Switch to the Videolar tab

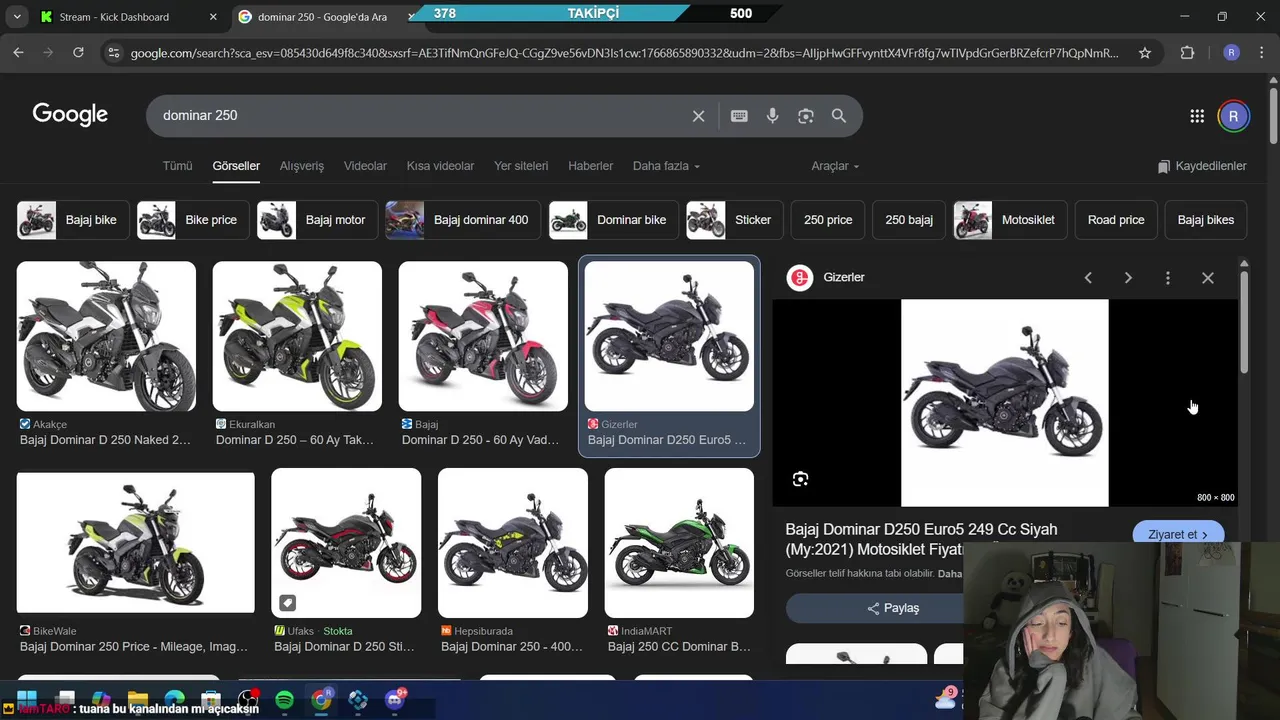click(365, 166)
